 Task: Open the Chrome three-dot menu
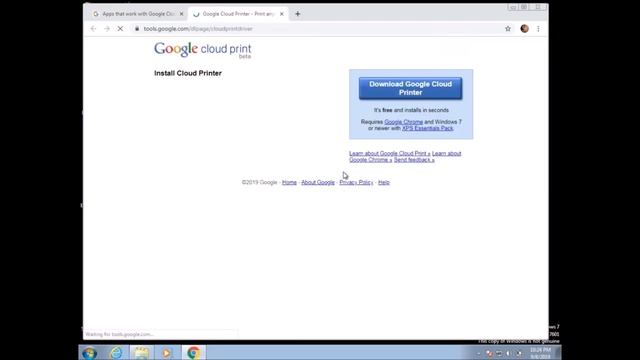(x=538, y=29)
